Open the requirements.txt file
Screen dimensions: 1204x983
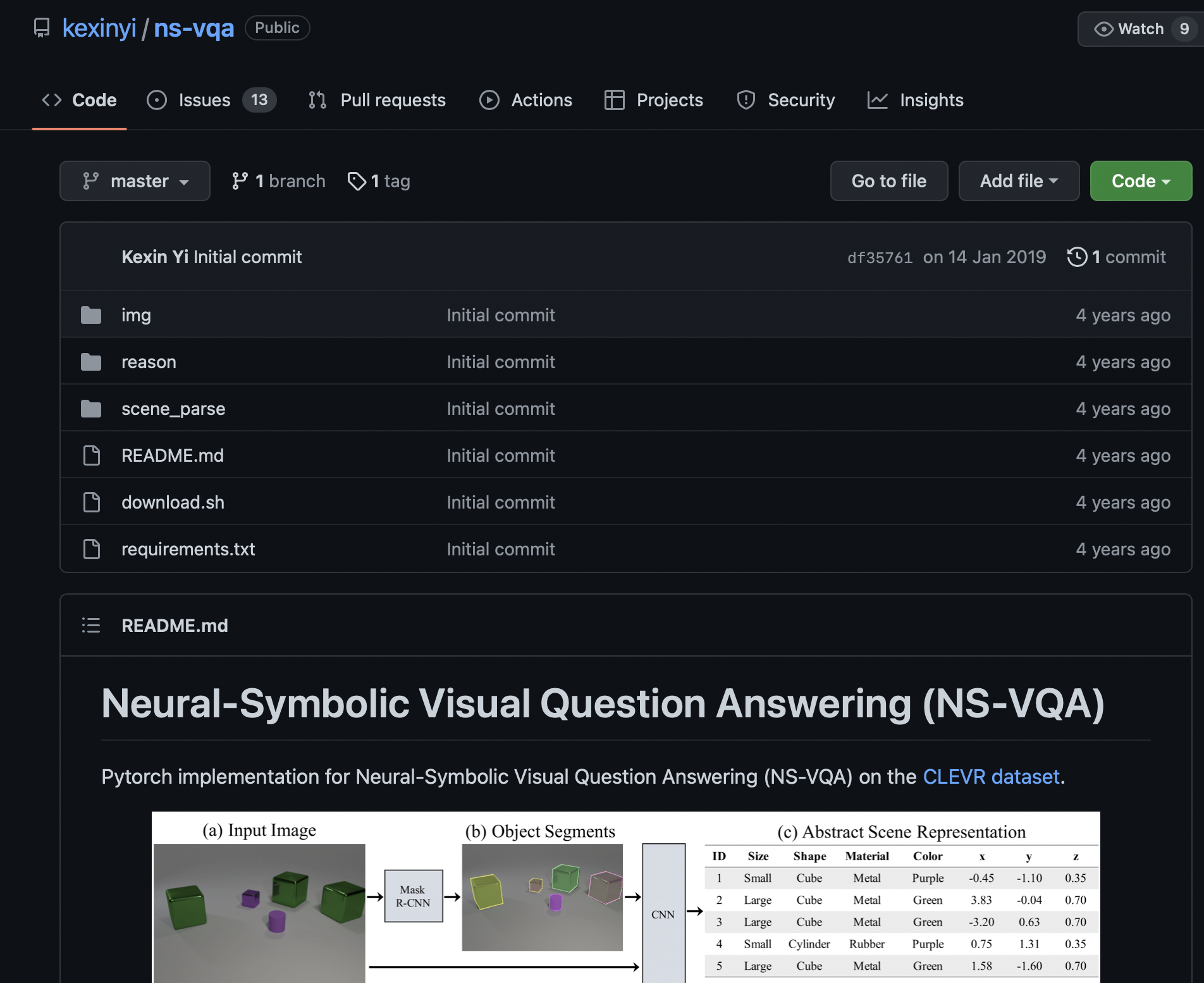[x=188, y=549]
